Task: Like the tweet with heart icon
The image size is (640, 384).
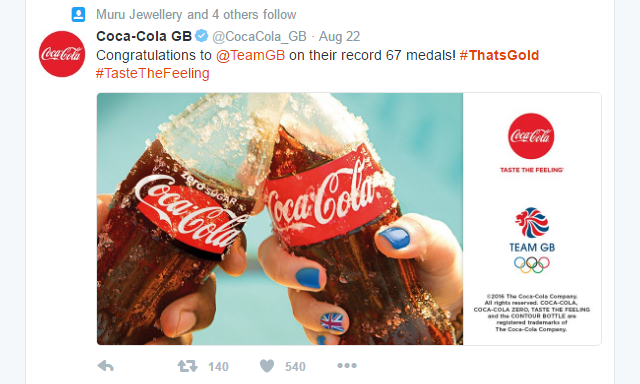Action: (x=267, y=366)
